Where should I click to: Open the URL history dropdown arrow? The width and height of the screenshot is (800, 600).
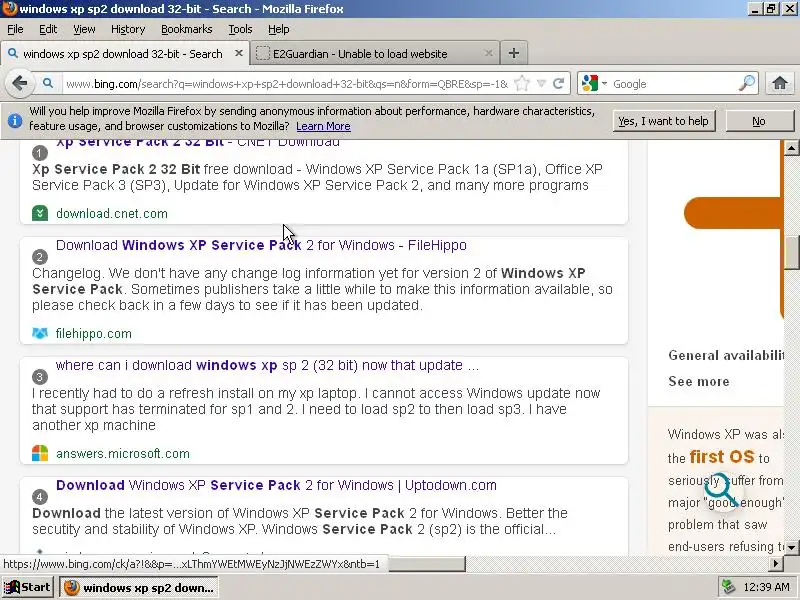[x=541, y=83]
